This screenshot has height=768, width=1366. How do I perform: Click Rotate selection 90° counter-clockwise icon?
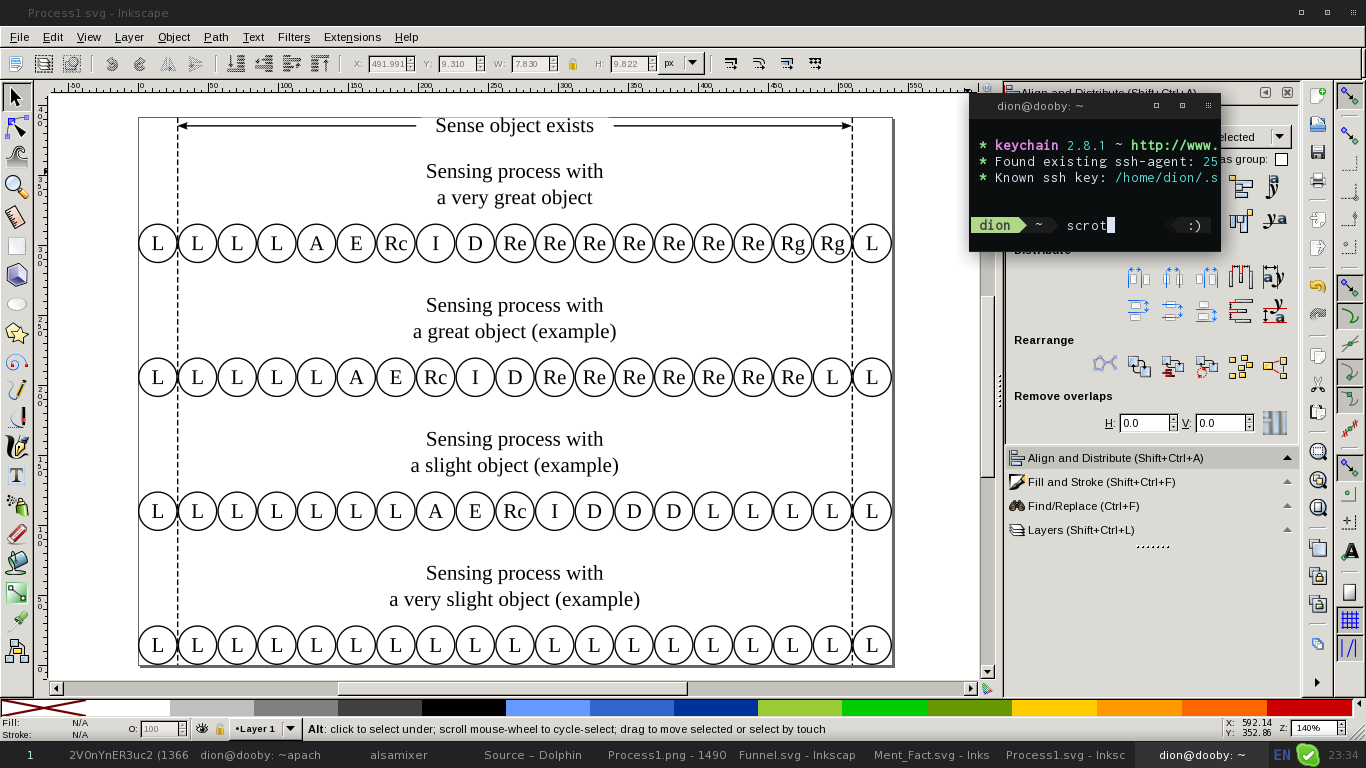coord(112,63)
